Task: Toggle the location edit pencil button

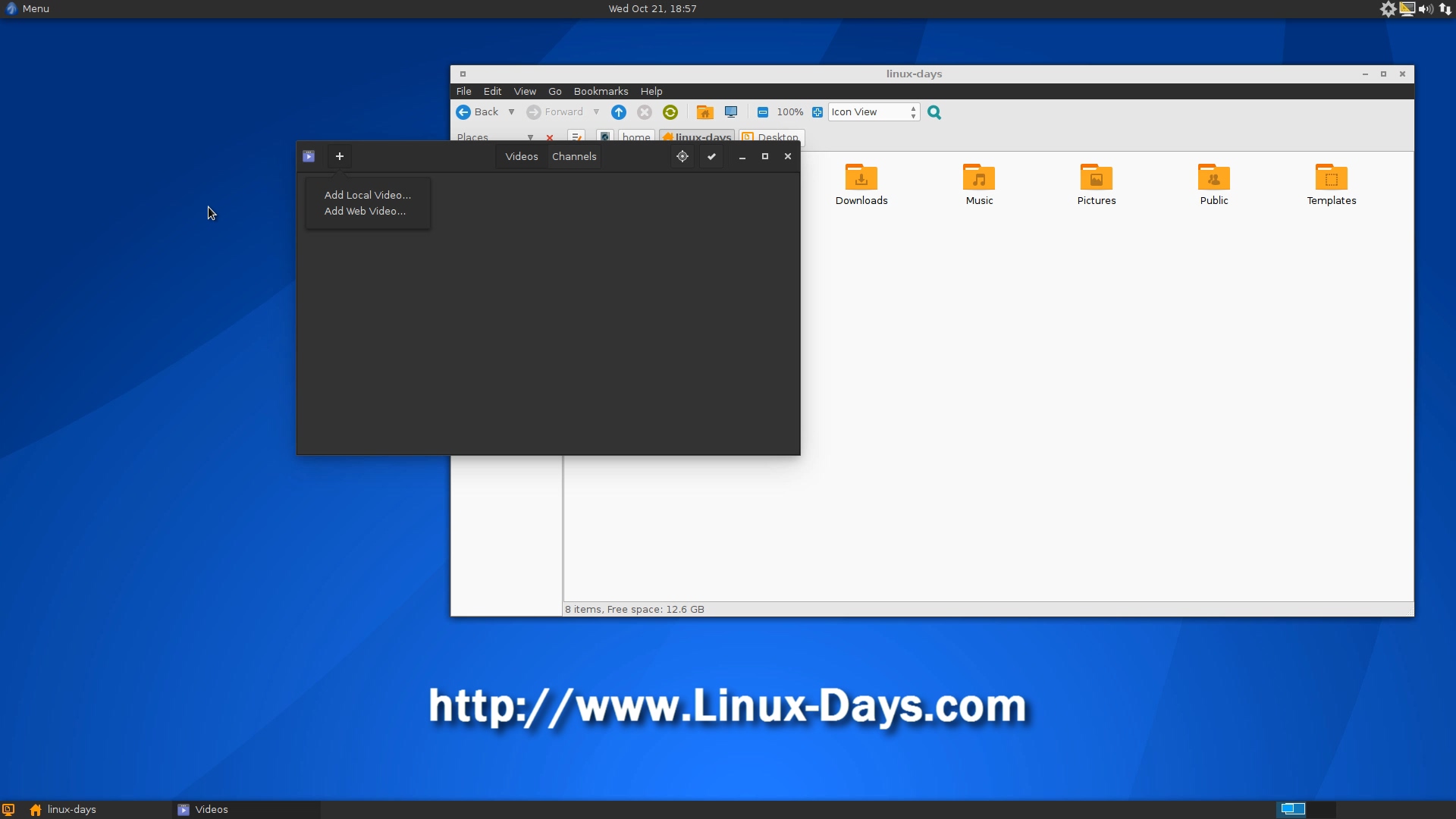Action: 576,137
